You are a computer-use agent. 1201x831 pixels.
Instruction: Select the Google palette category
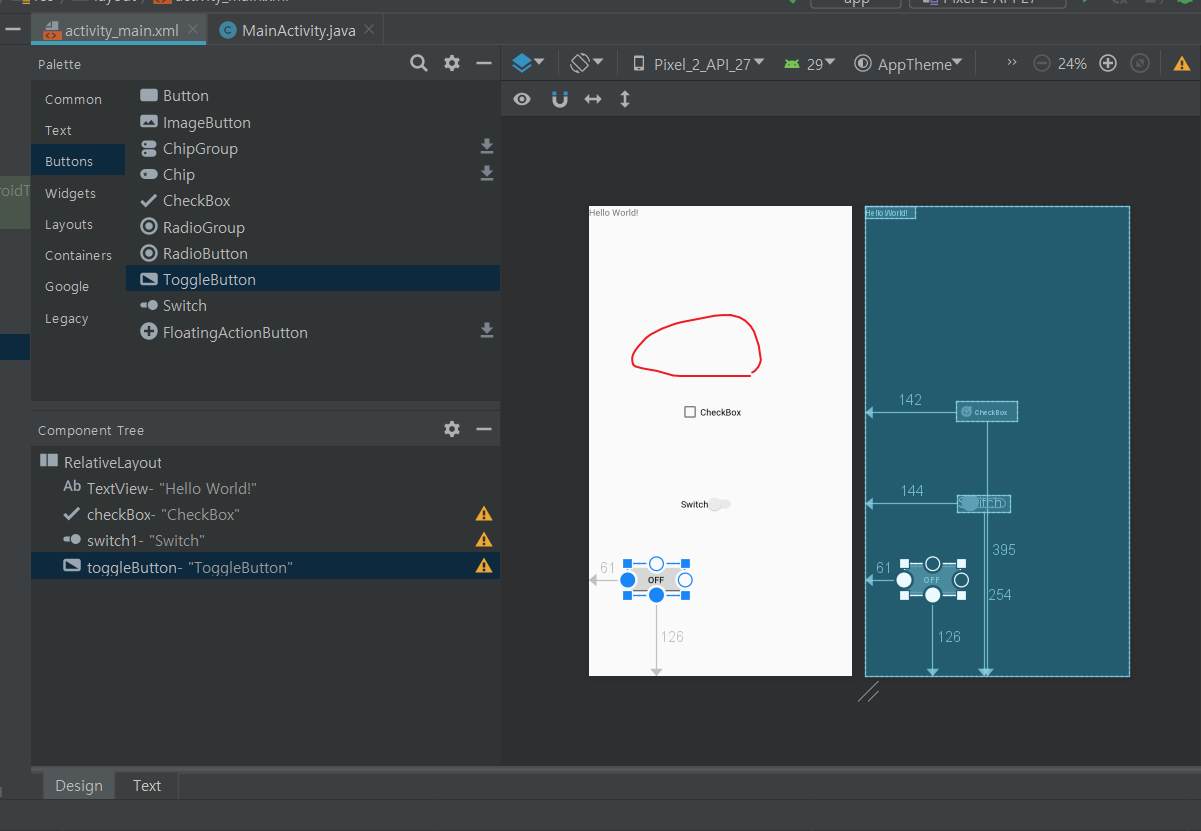pos(78,286)
